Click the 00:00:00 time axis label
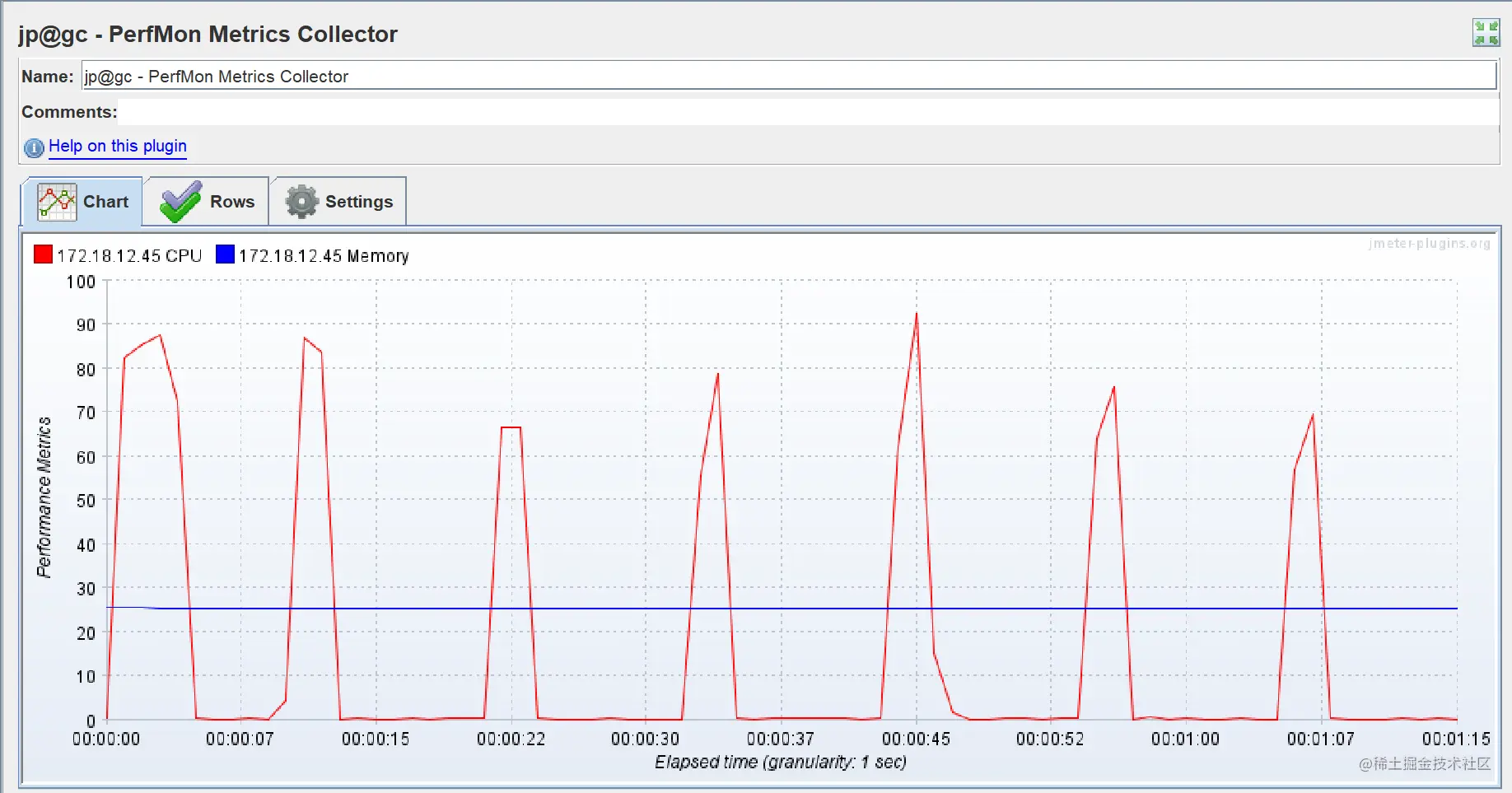 click(106, 739)
